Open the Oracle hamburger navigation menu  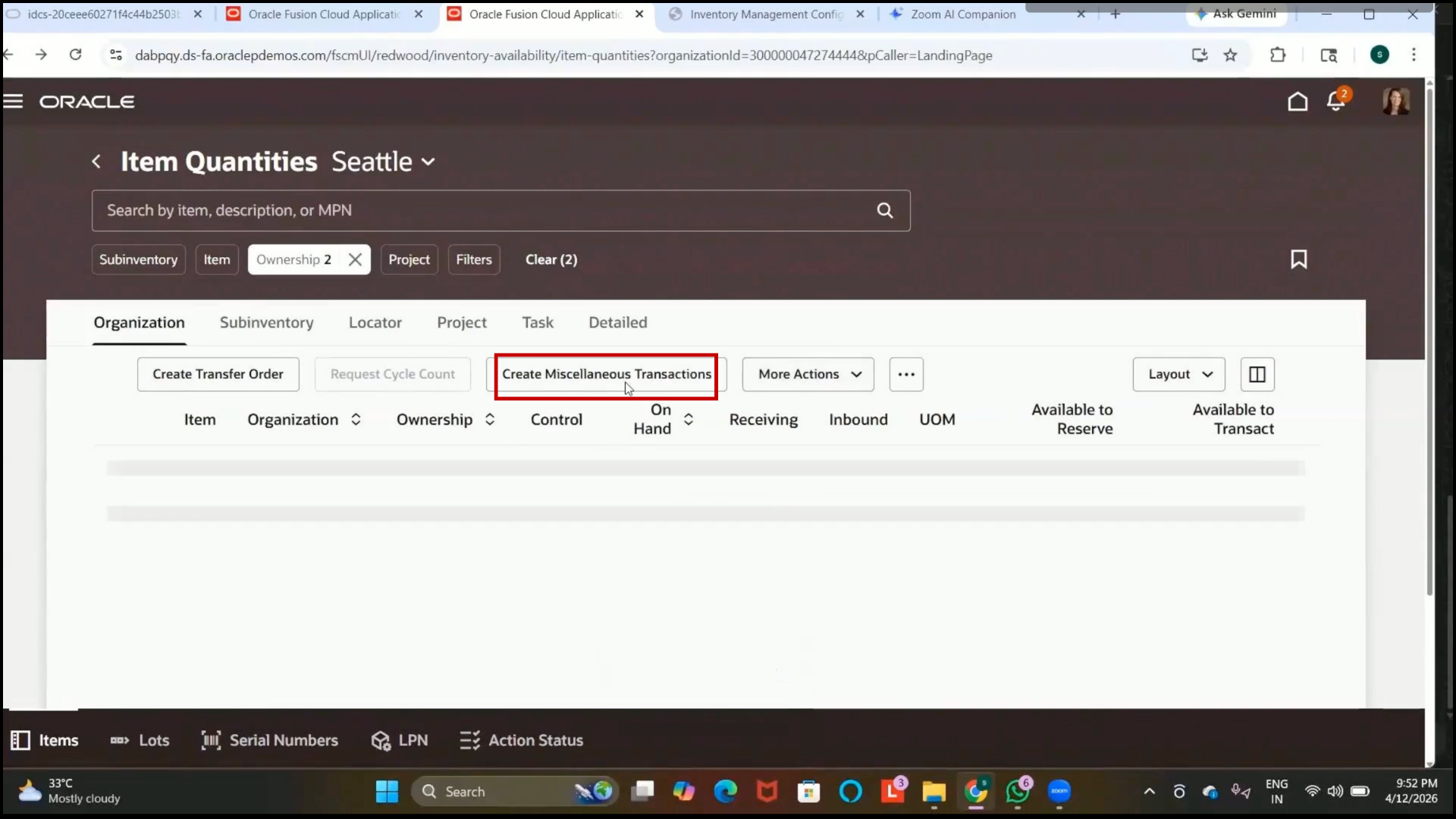click(x=13, y=102)
